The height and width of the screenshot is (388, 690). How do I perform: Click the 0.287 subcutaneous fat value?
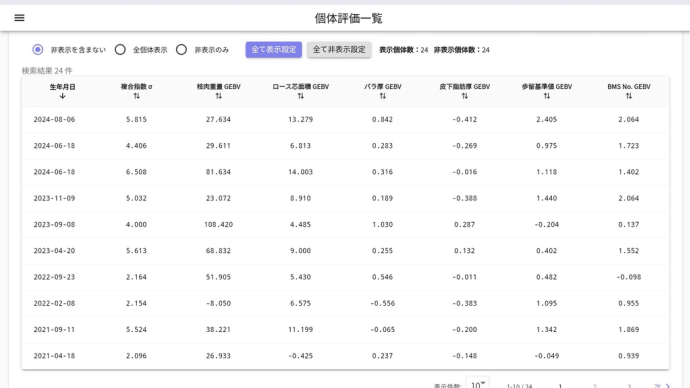465,224
